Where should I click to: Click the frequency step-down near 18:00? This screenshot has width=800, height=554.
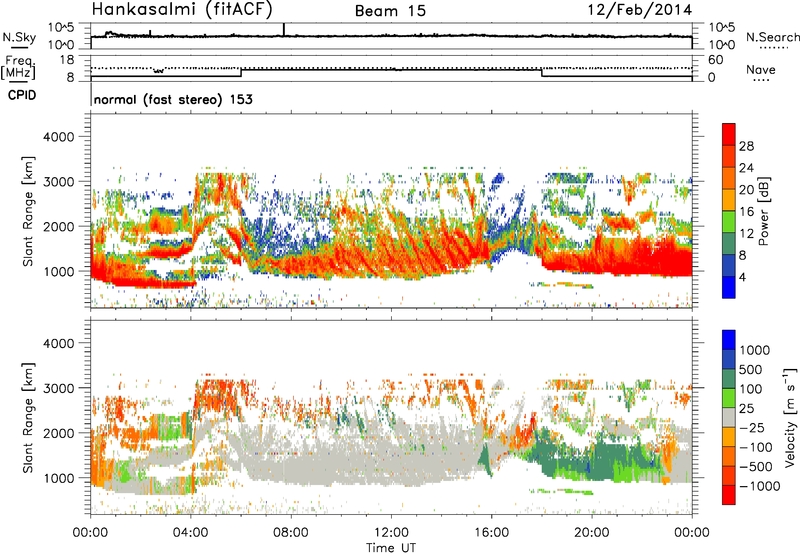tap(541, 73)
